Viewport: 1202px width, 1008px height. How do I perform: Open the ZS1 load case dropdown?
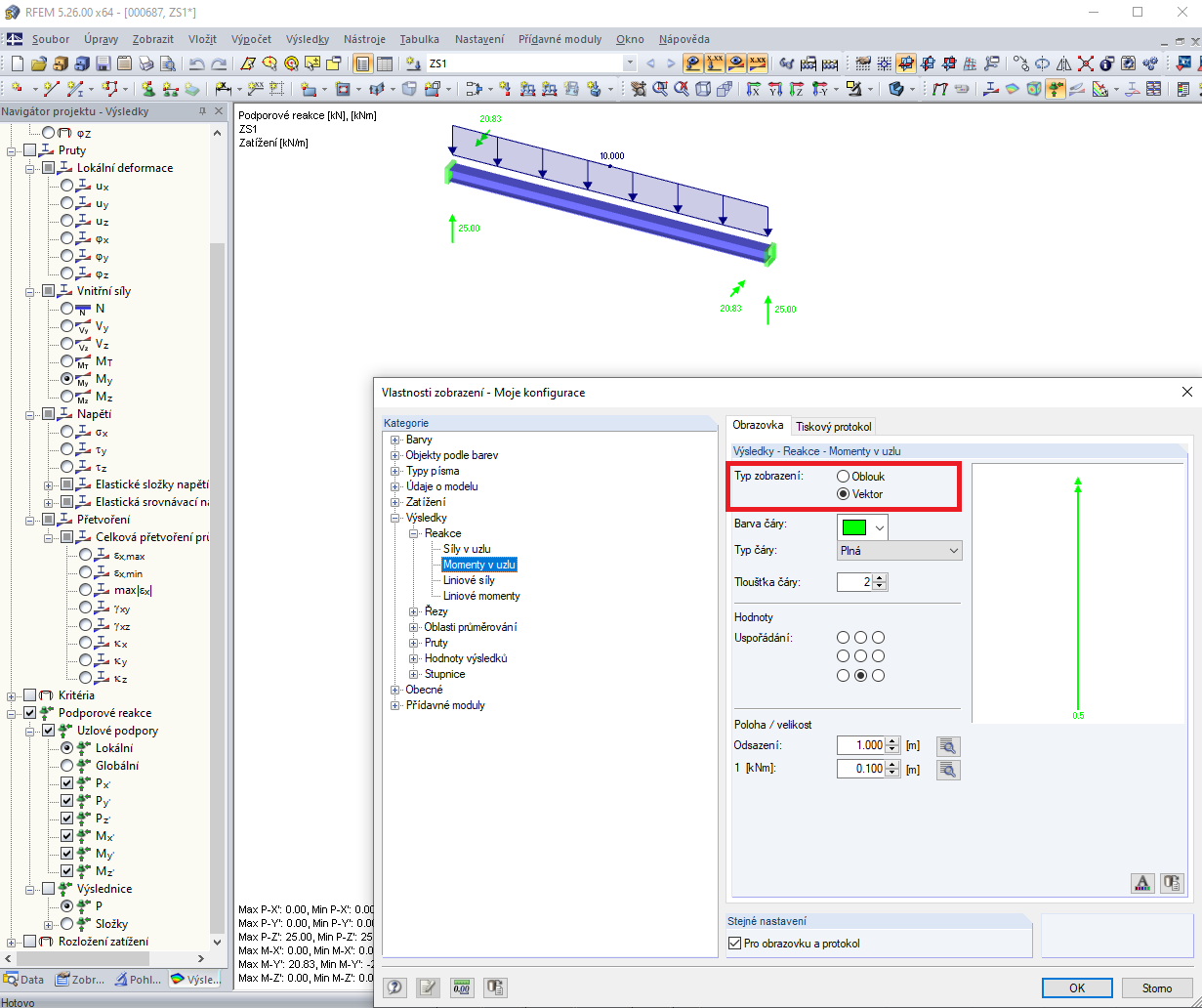click(x=629, y=63)
